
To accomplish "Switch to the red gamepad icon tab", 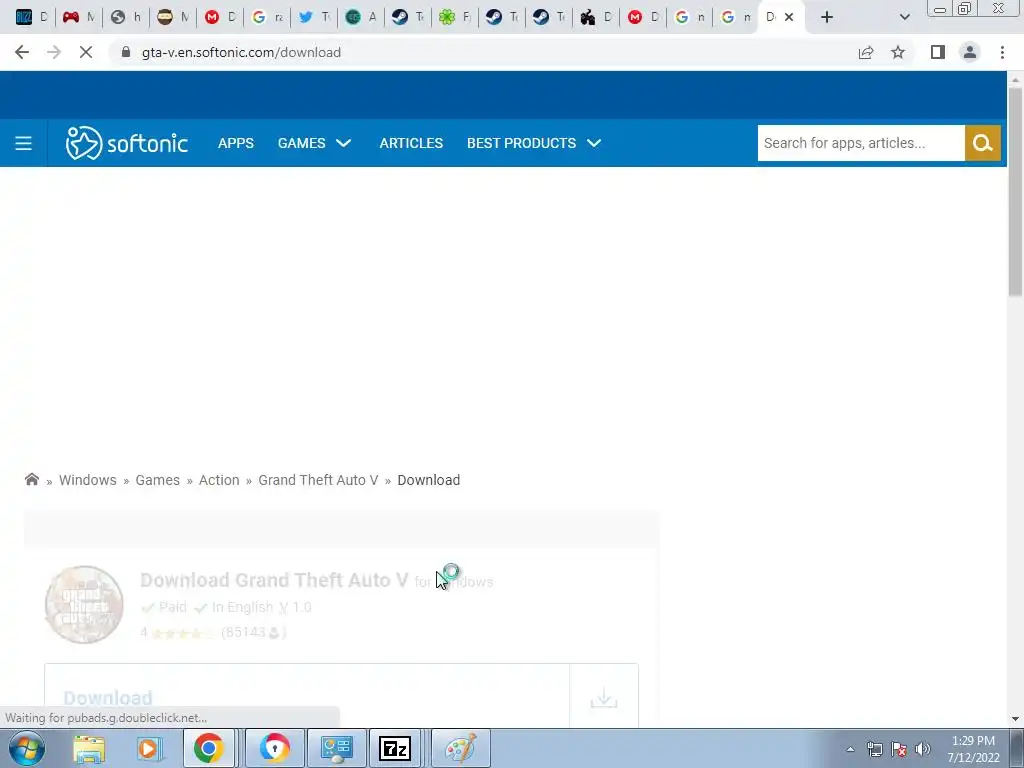I will 79,17.
